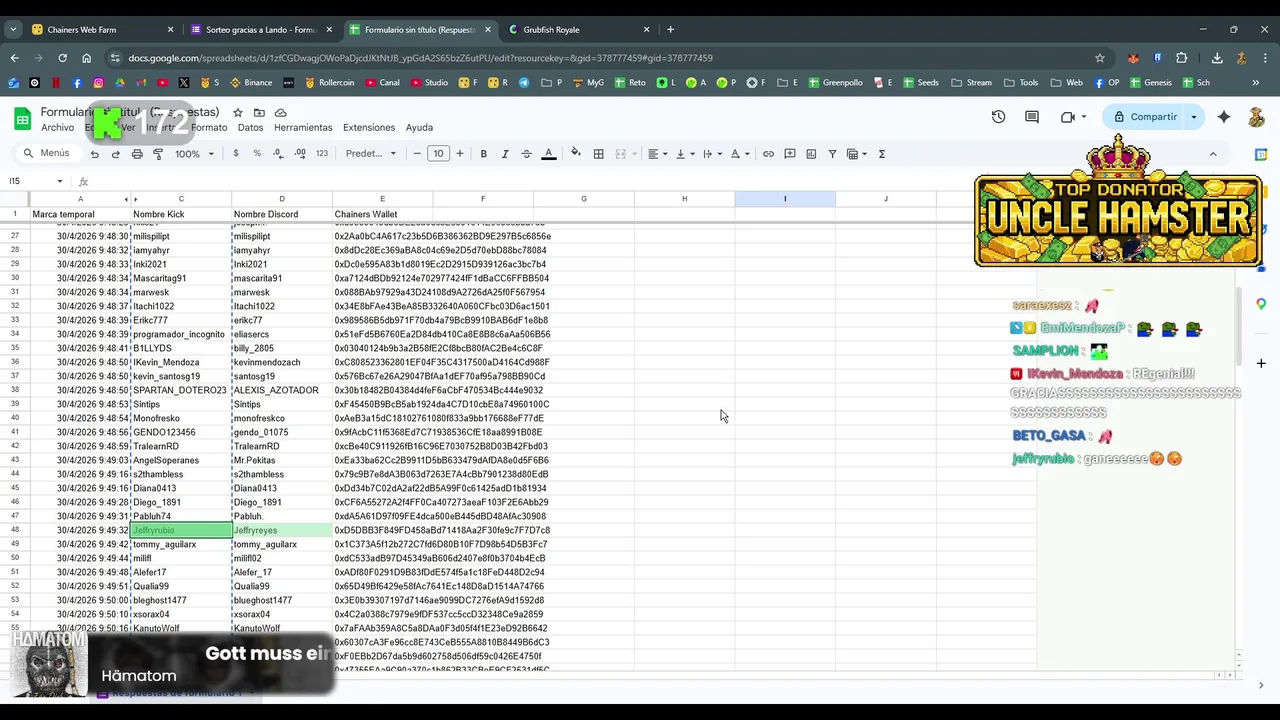Select the paint format tool

(158, 154)
